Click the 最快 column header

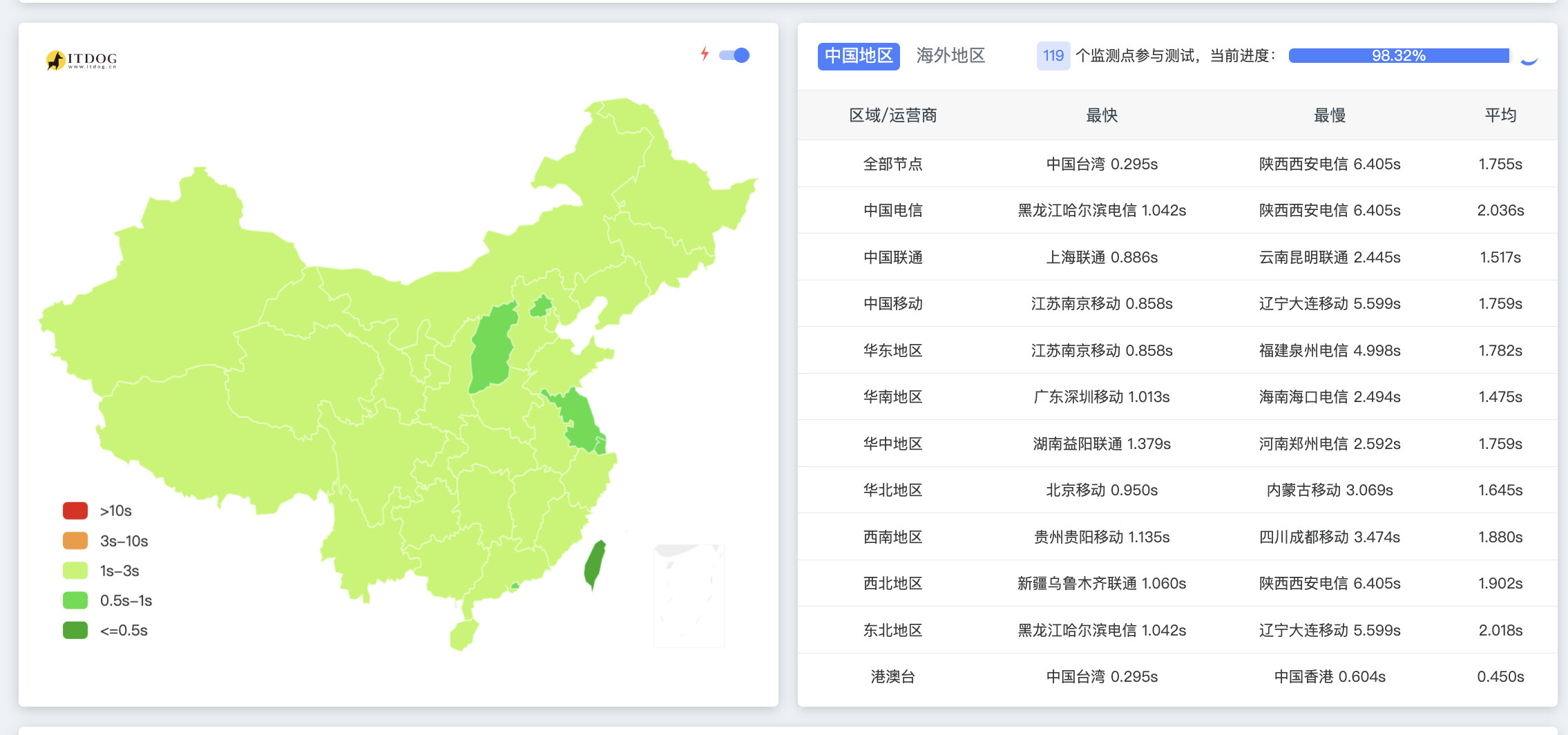point(1102,115)
